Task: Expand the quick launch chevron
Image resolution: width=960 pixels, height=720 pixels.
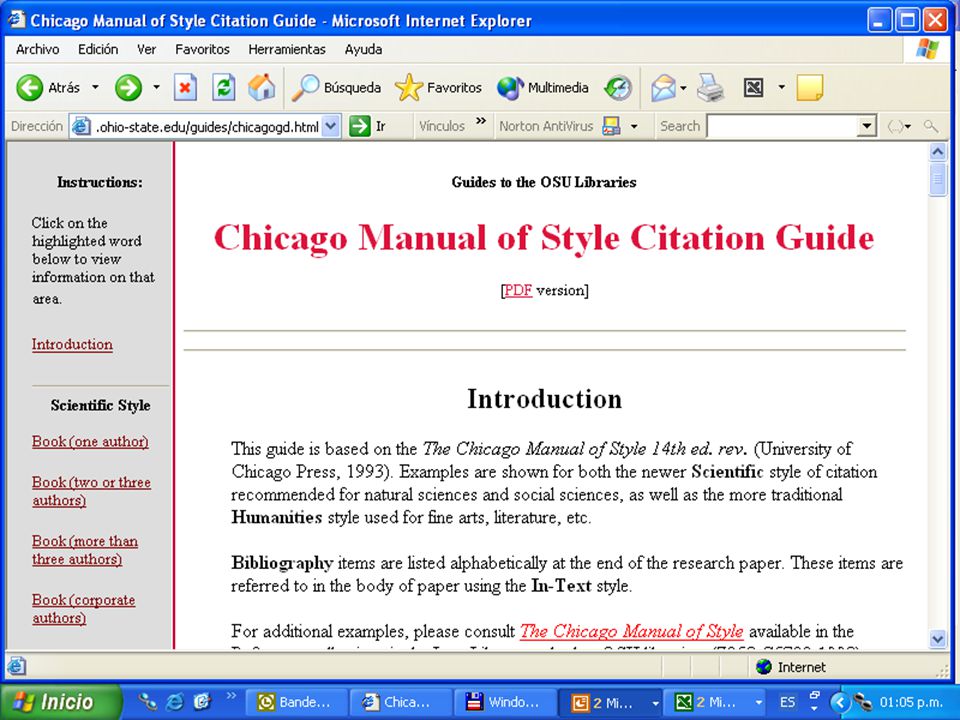Action: [231, 695]
